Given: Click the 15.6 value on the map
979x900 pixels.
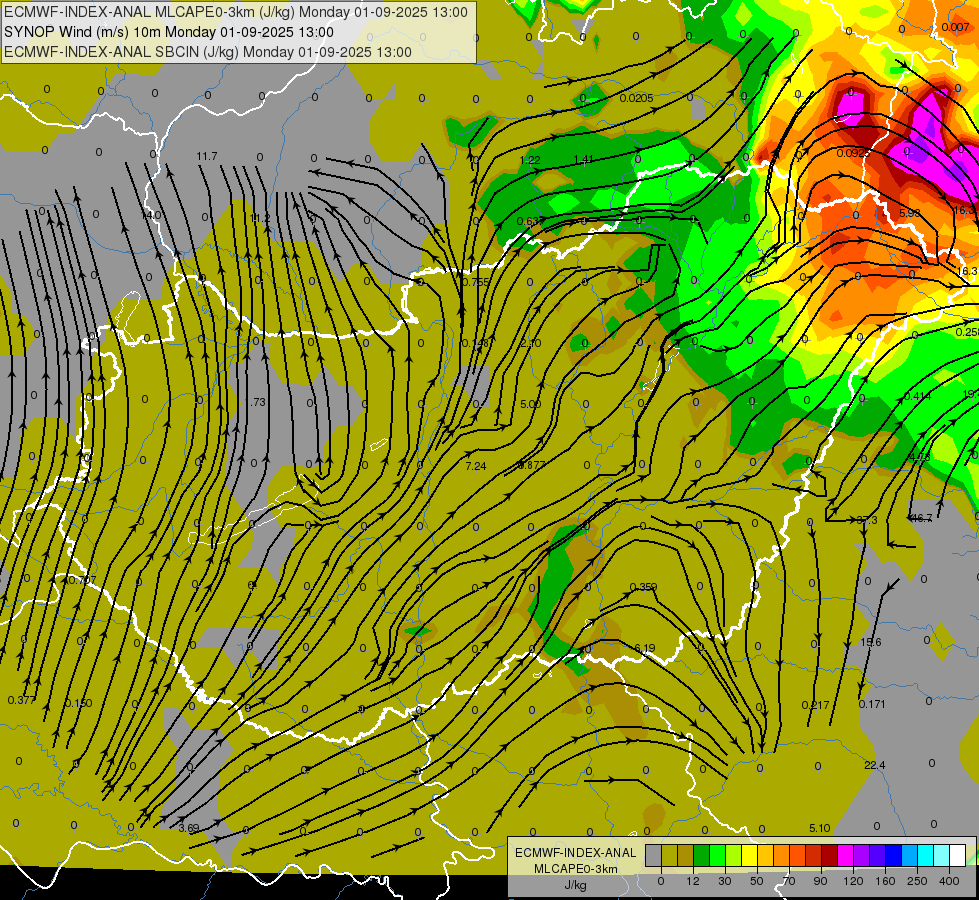Looking at the screenshot, I should click(x=871, y=642).
